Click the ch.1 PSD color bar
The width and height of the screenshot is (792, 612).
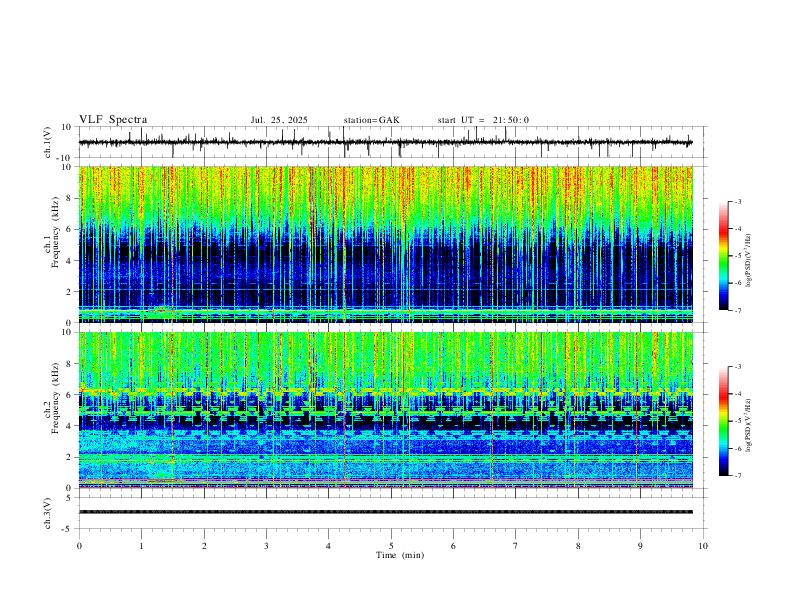point(723,256)
